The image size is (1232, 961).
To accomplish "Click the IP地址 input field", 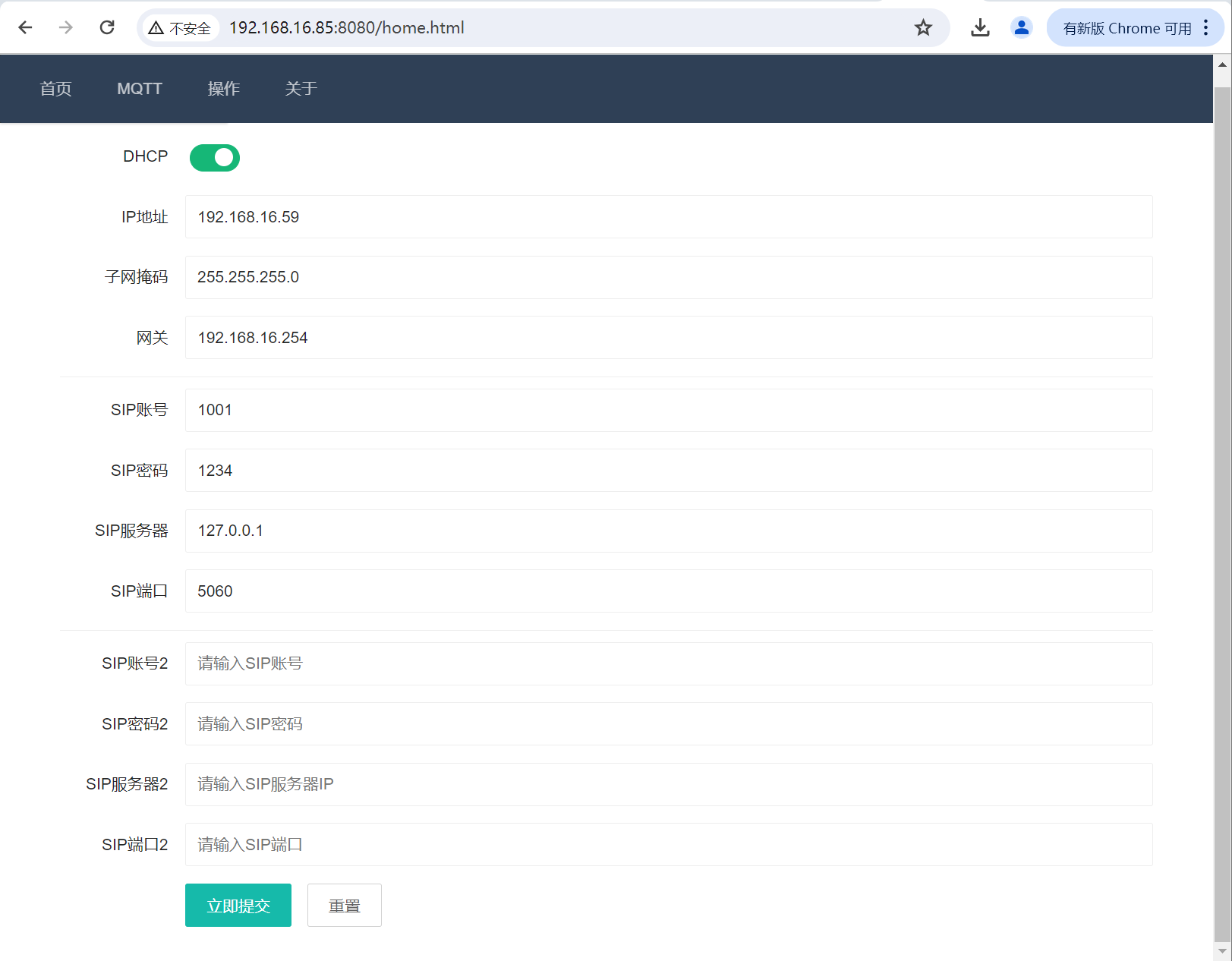I will 668,217.
